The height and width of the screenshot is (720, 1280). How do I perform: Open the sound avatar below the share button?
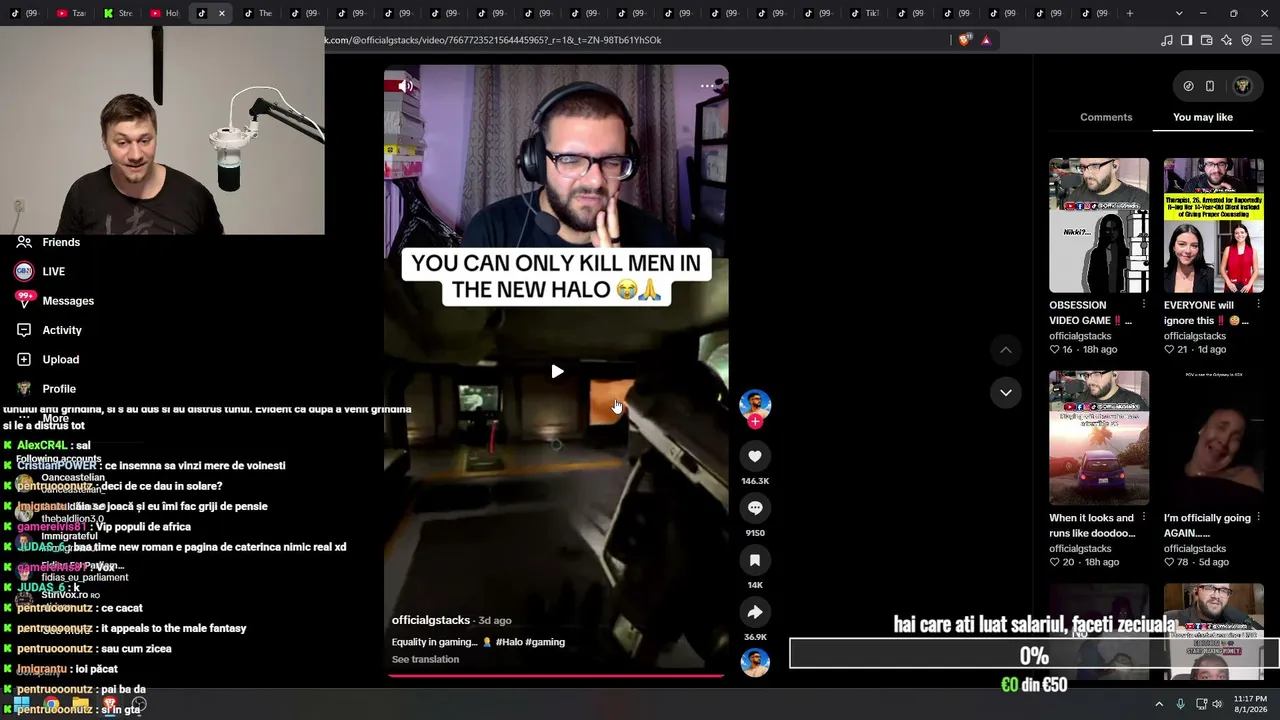[755, 662]
